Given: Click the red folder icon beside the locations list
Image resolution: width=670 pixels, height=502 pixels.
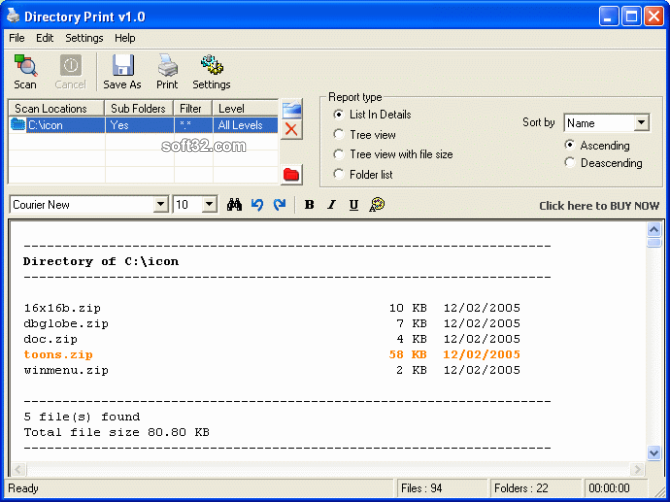Looking at the screenshot, I should (291, 174).
